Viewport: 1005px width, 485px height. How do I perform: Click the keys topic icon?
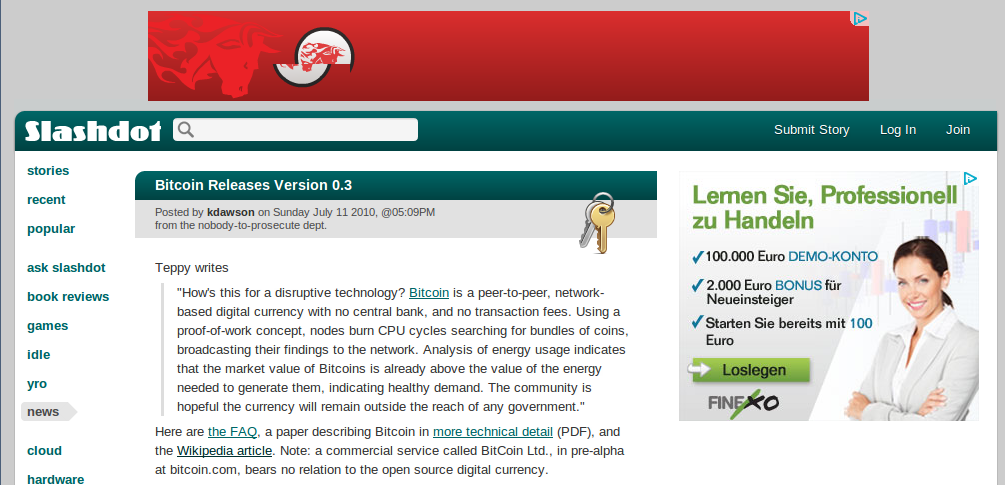click(x=597, y=222)
